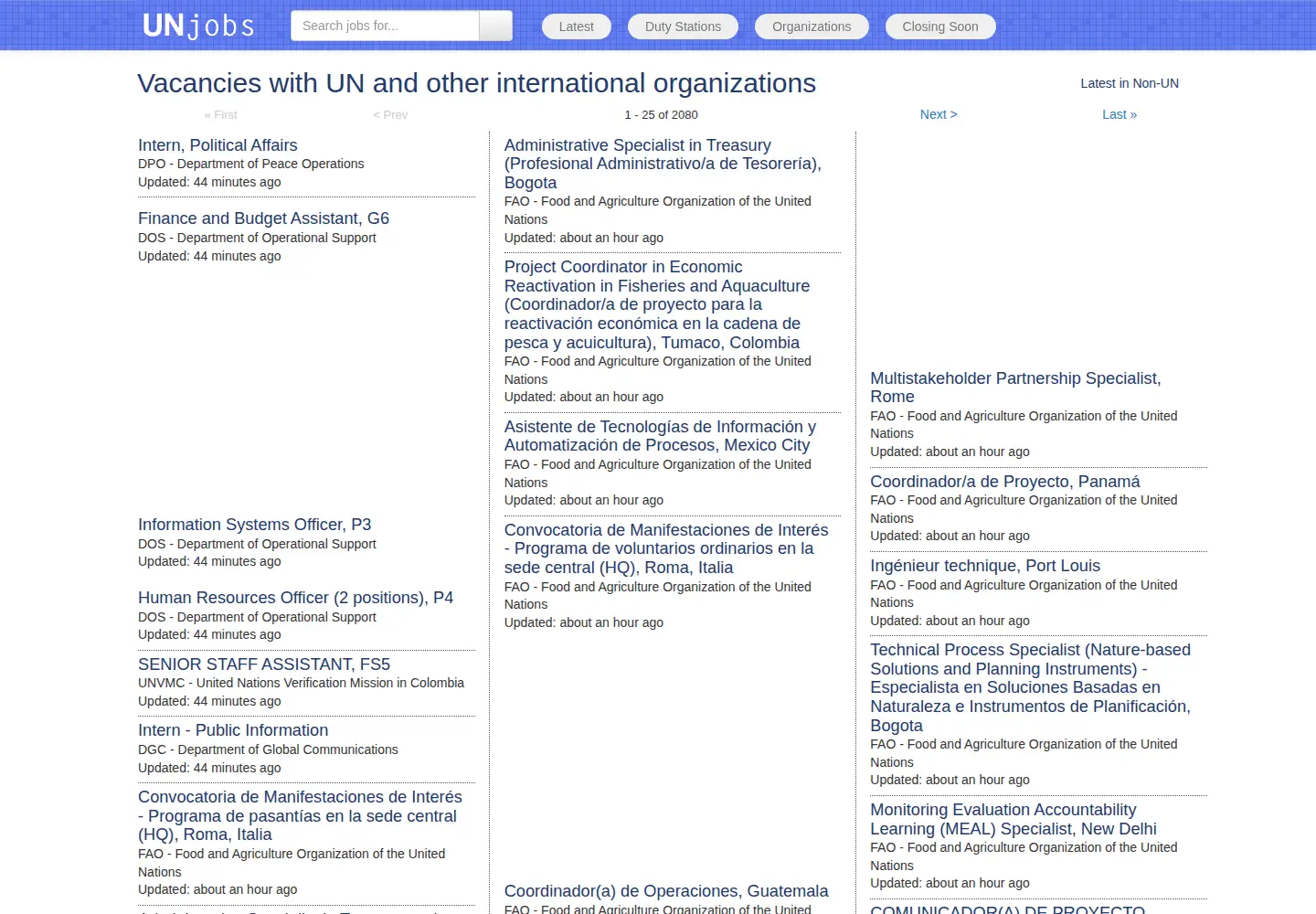Viewport: 1316px width, 914px height.
Task: Click 'DGC - Department of Global Communications' text
Action: pyautogui.click(x=268, y=749)
